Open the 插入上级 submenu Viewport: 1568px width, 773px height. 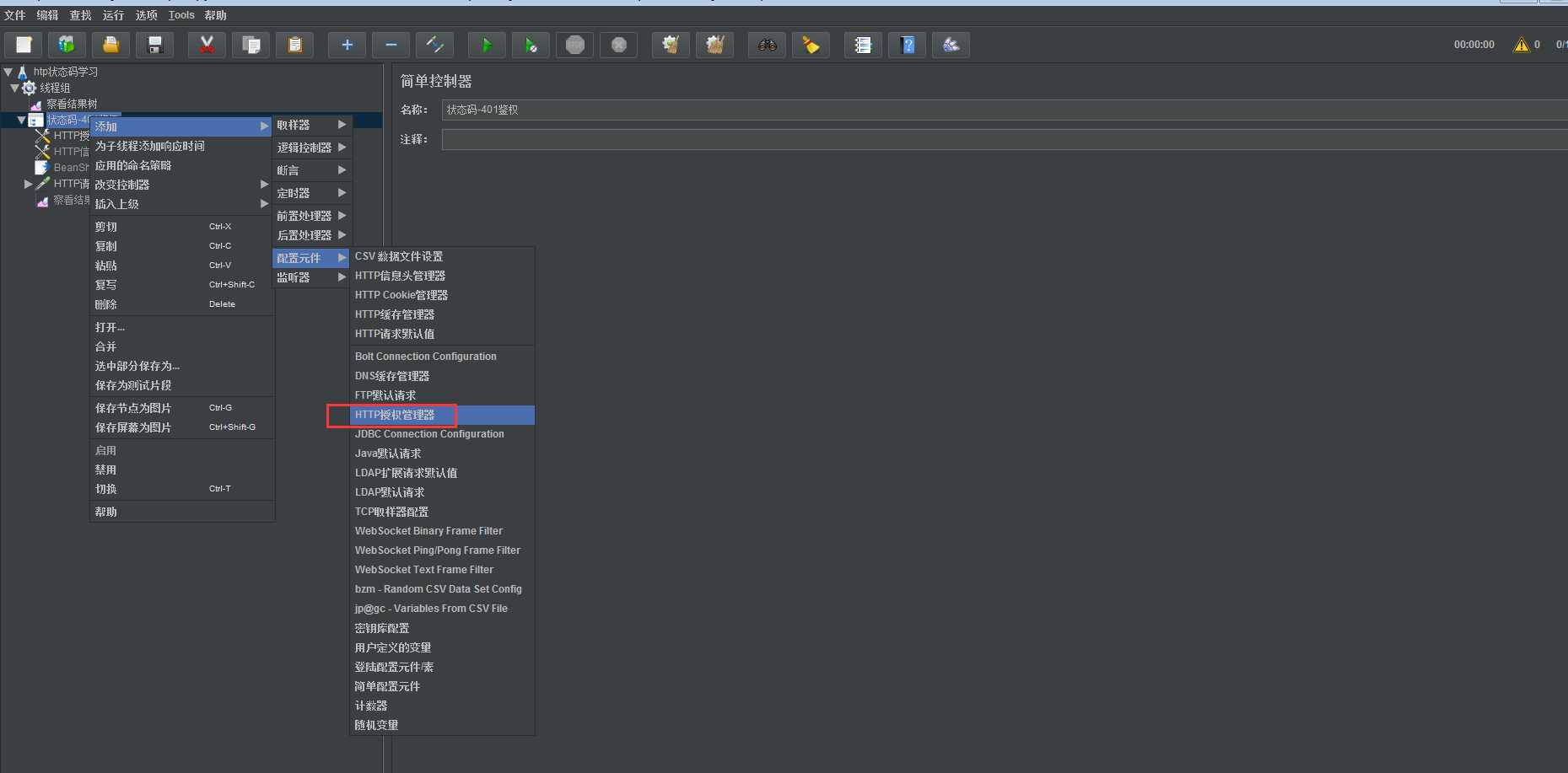pyautogui.click(x=181, y=204)
